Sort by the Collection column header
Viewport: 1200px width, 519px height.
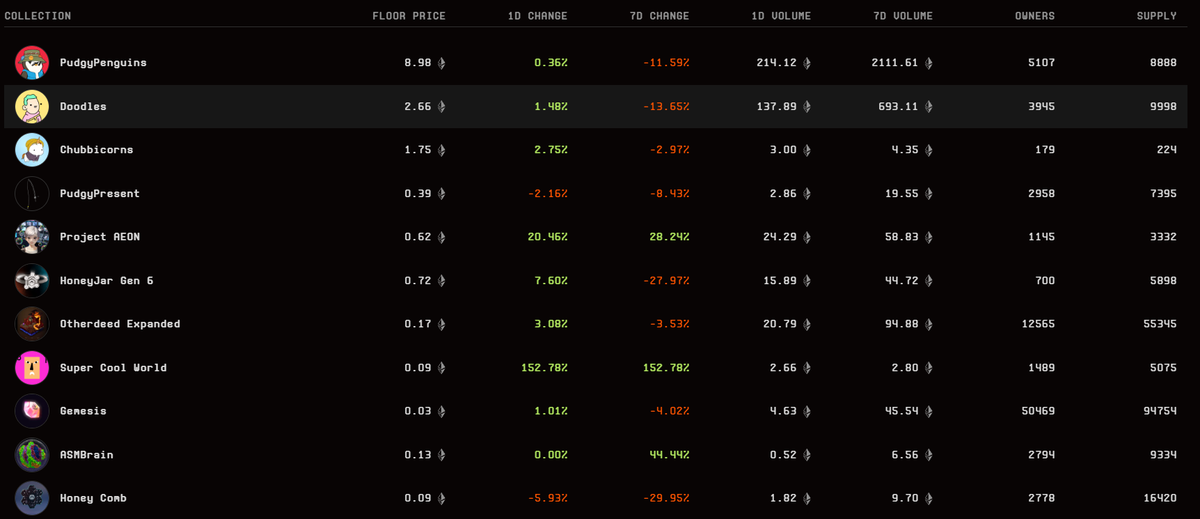(38, 16)
